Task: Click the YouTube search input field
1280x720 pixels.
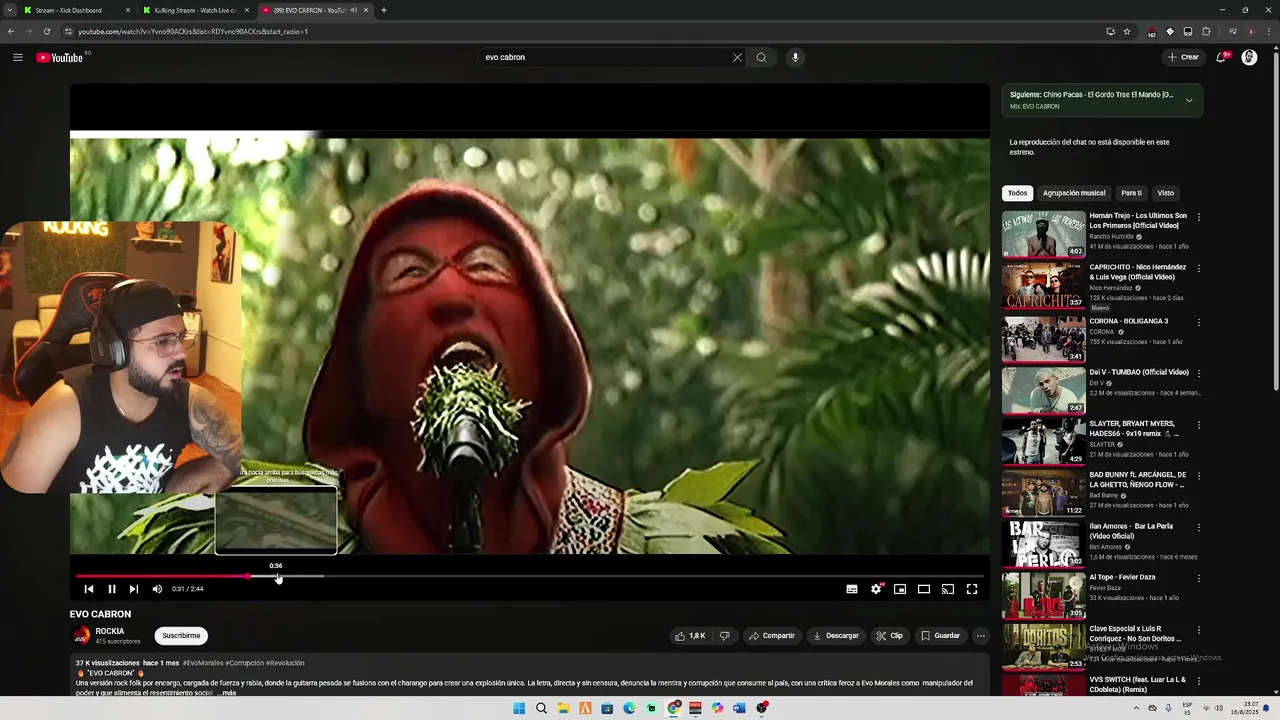Action: pyautogui.click(x=605, y=57)
